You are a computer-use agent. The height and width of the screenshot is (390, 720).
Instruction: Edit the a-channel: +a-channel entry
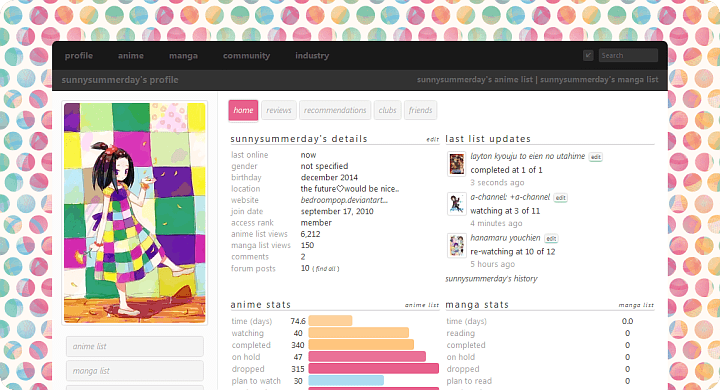(560, 198)
